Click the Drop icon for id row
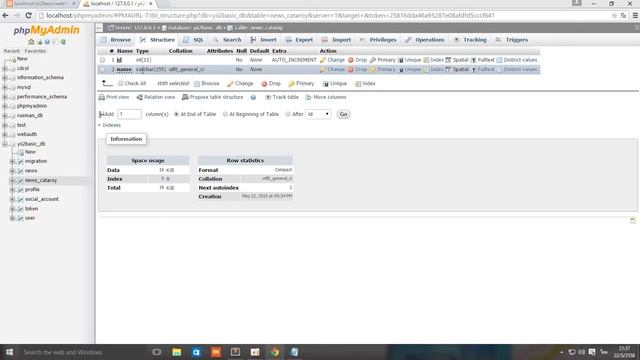This screenshot has width=640, height=360. [351, 60]
